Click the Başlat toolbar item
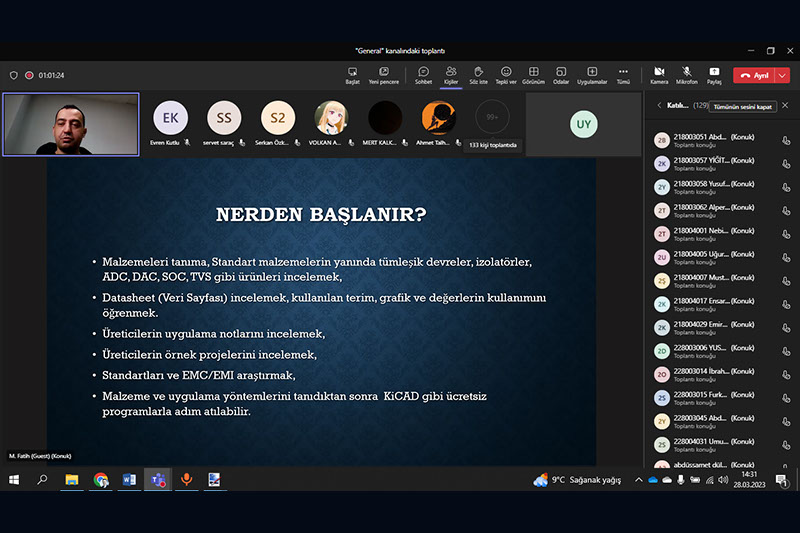The height and width of the screenshot is (533, 800). point(352,73)
